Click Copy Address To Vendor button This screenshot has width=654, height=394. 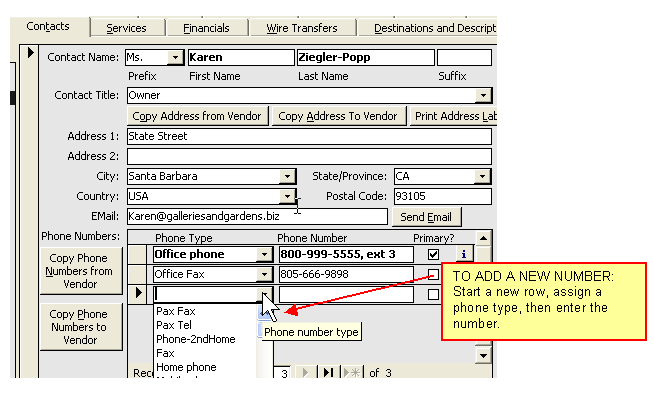point(338,116)
